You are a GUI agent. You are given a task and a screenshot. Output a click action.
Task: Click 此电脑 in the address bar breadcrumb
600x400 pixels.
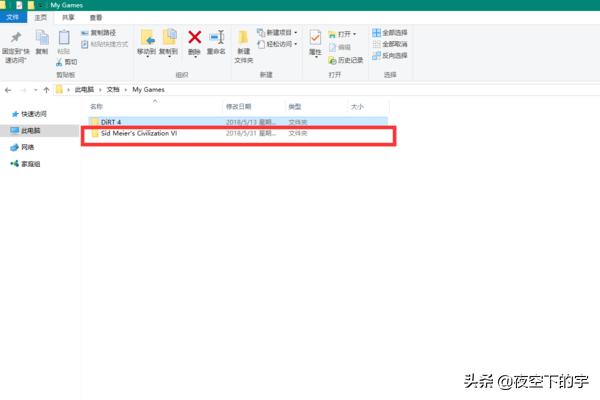coord(84,90)
